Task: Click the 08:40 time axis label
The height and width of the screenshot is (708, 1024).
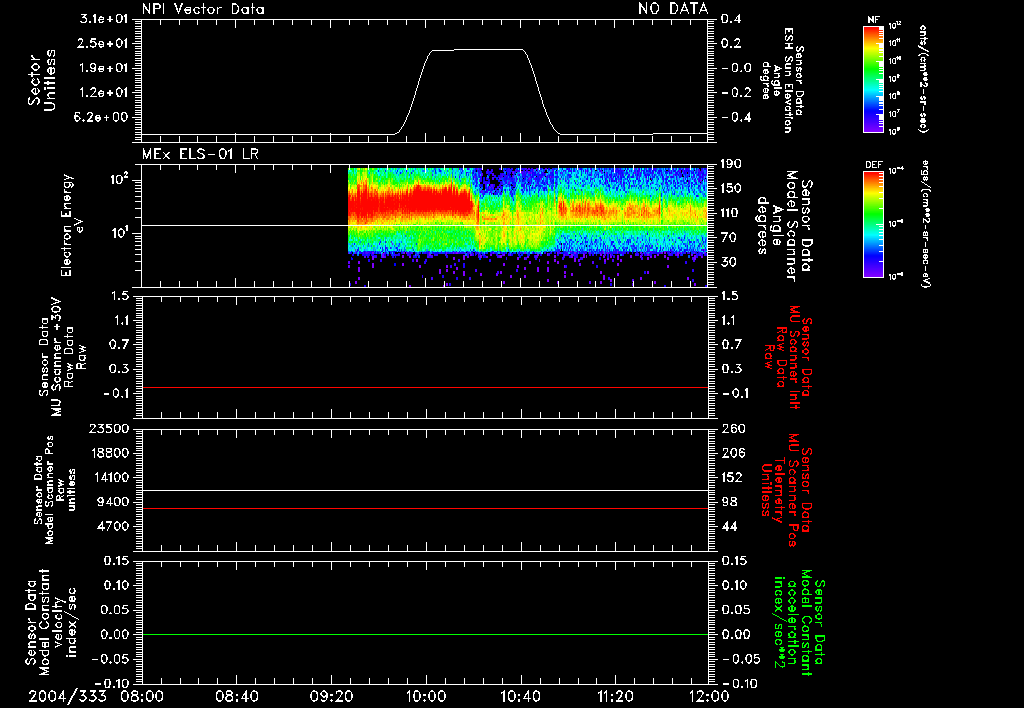Action: [x=236, y=697]
